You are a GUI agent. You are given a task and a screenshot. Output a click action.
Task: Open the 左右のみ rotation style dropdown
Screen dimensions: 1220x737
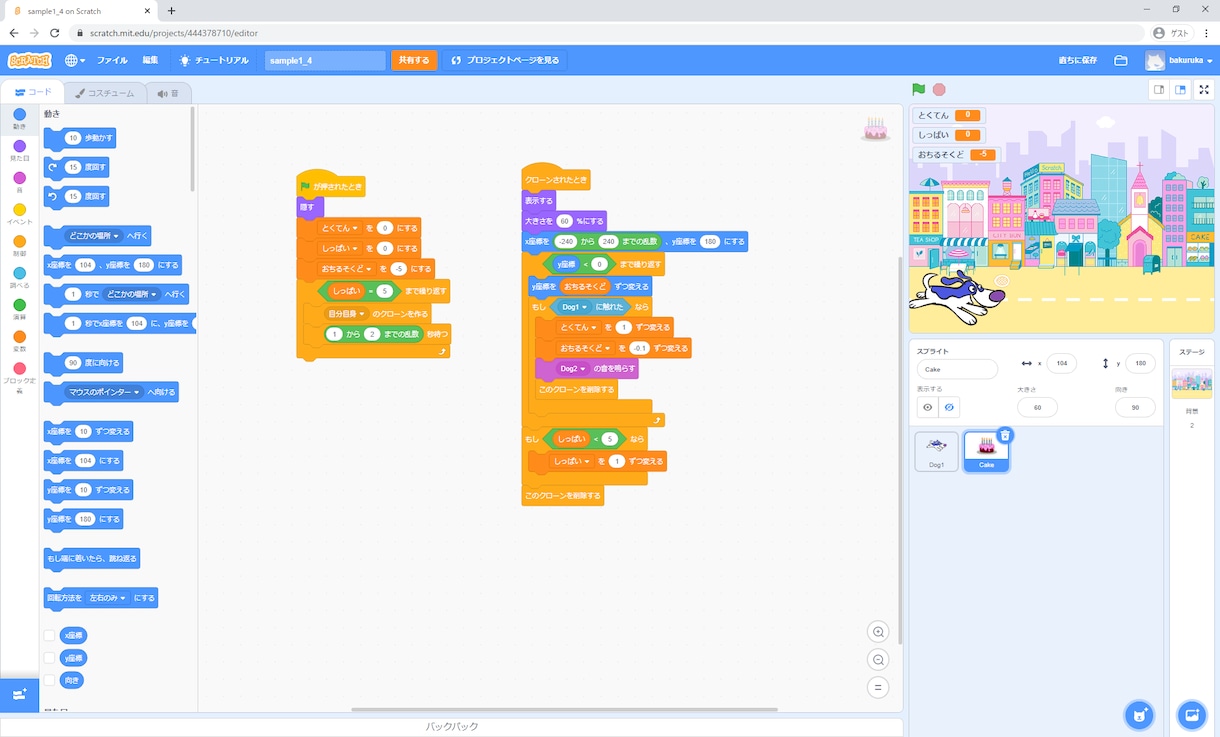pos(108,598)
